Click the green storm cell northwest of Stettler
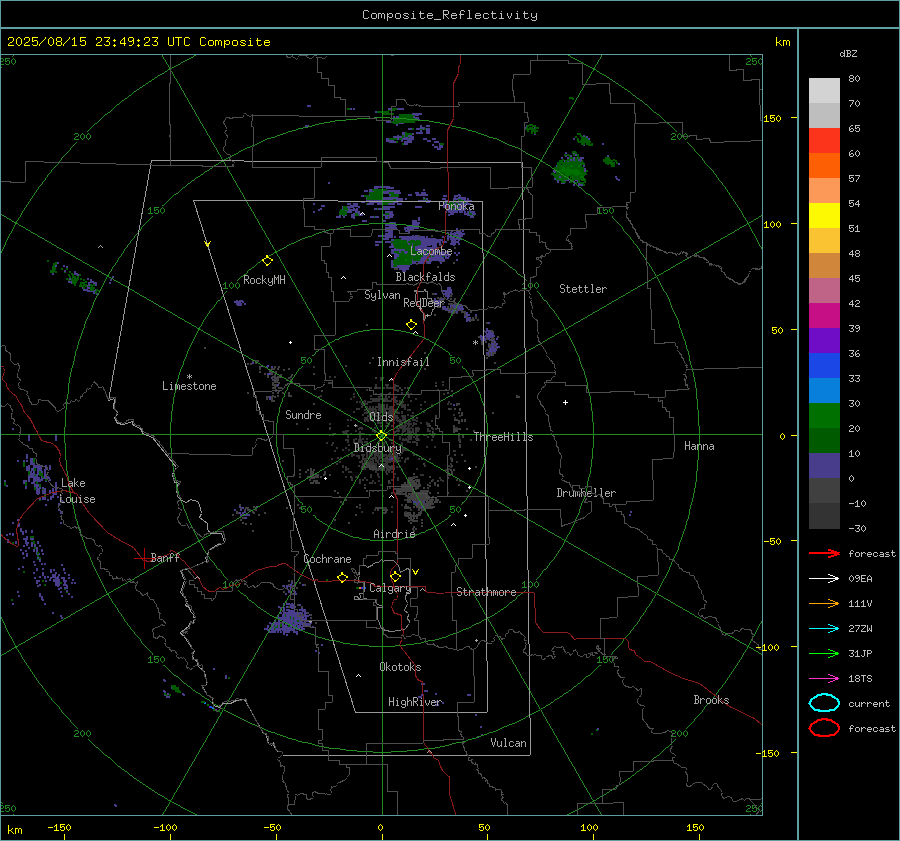 point(570,169)
